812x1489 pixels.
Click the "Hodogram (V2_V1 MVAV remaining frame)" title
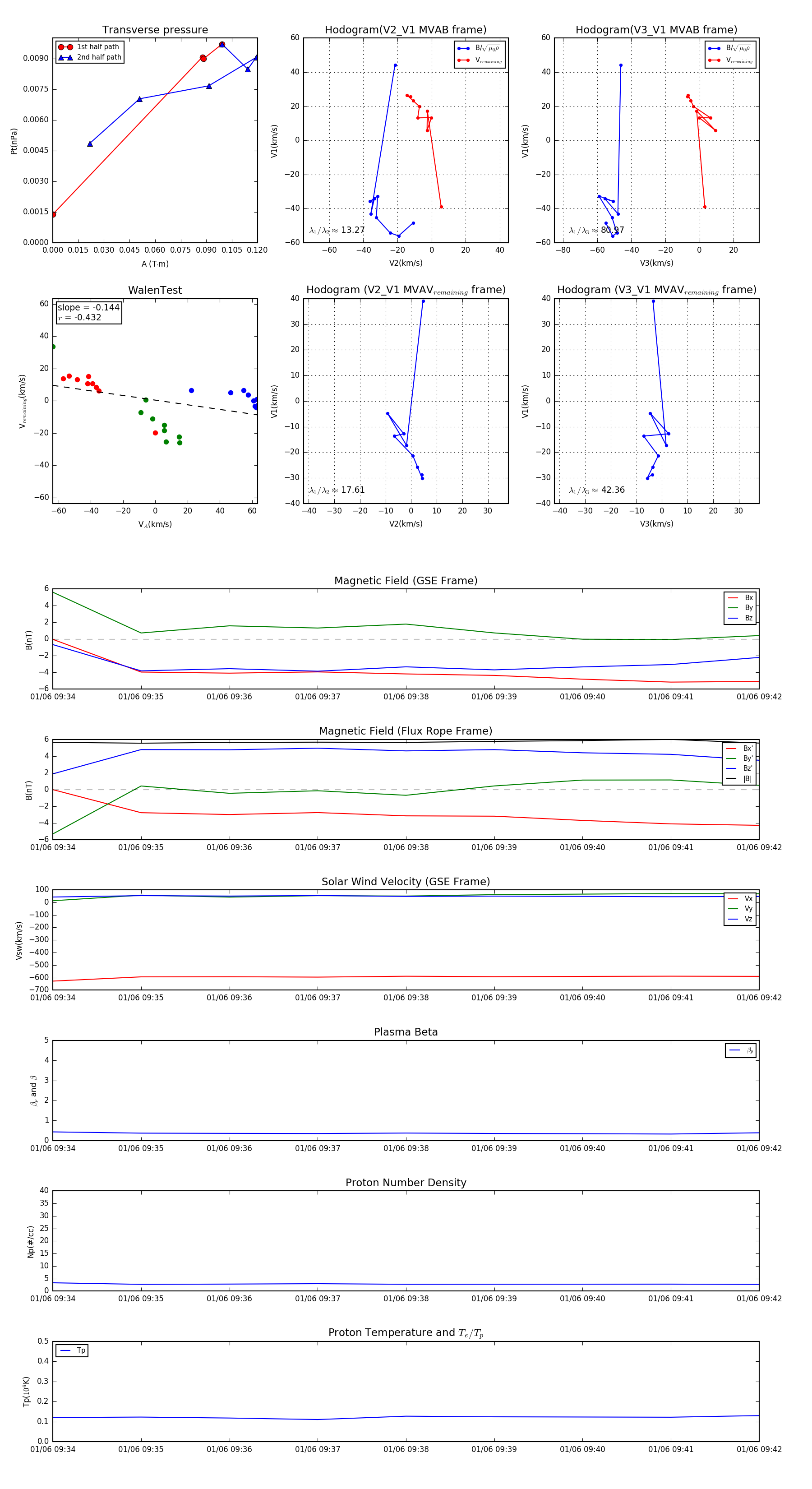click(x=406, y=290)
